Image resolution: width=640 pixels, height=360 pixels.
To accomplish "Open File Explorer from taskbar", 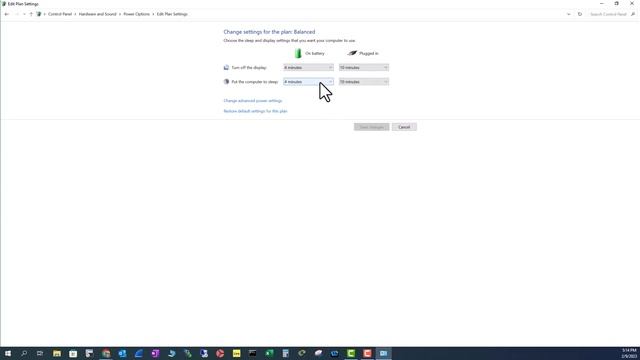I will tap(57, 353).
